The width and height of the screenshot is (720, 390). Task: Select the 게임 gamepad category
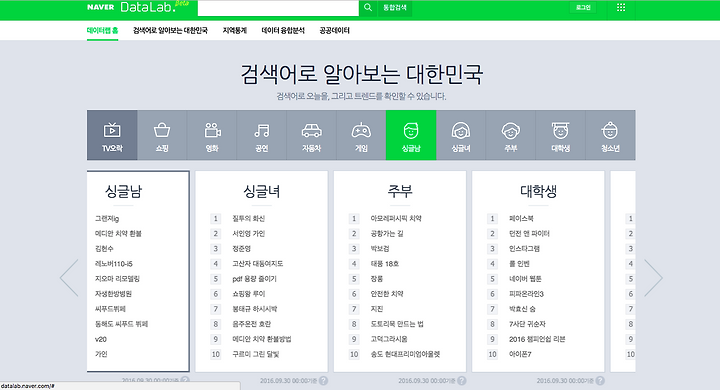361,135
